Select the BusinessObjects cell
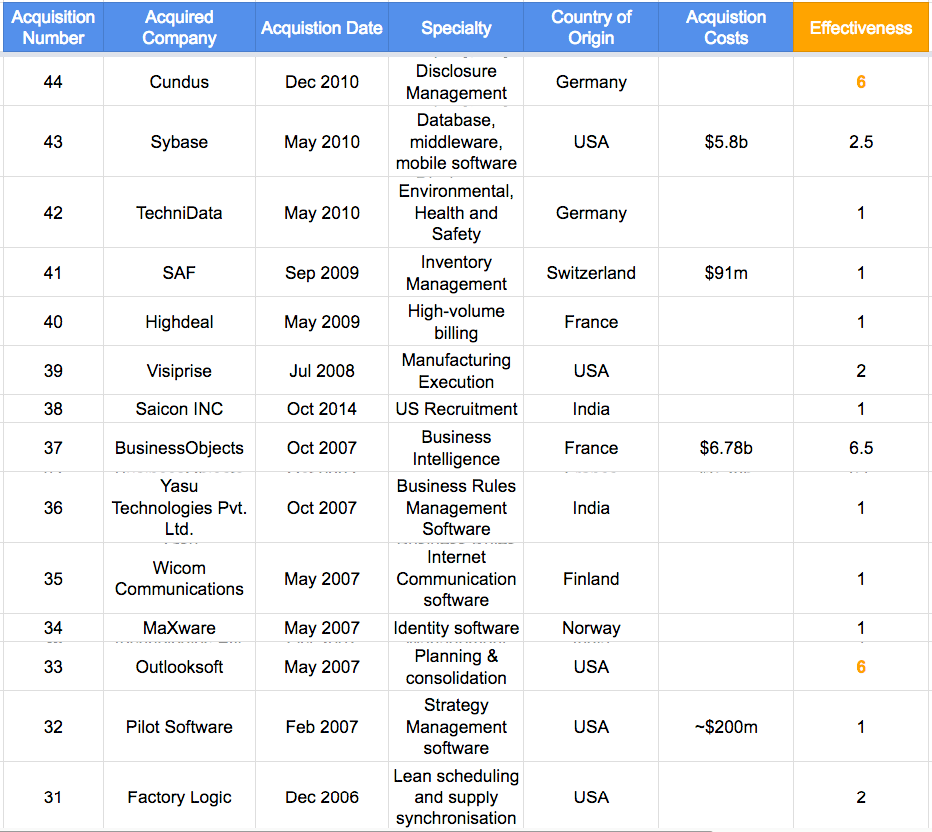Screen dimensions: 932x832 pyautogui.click(x=179, y=447)
